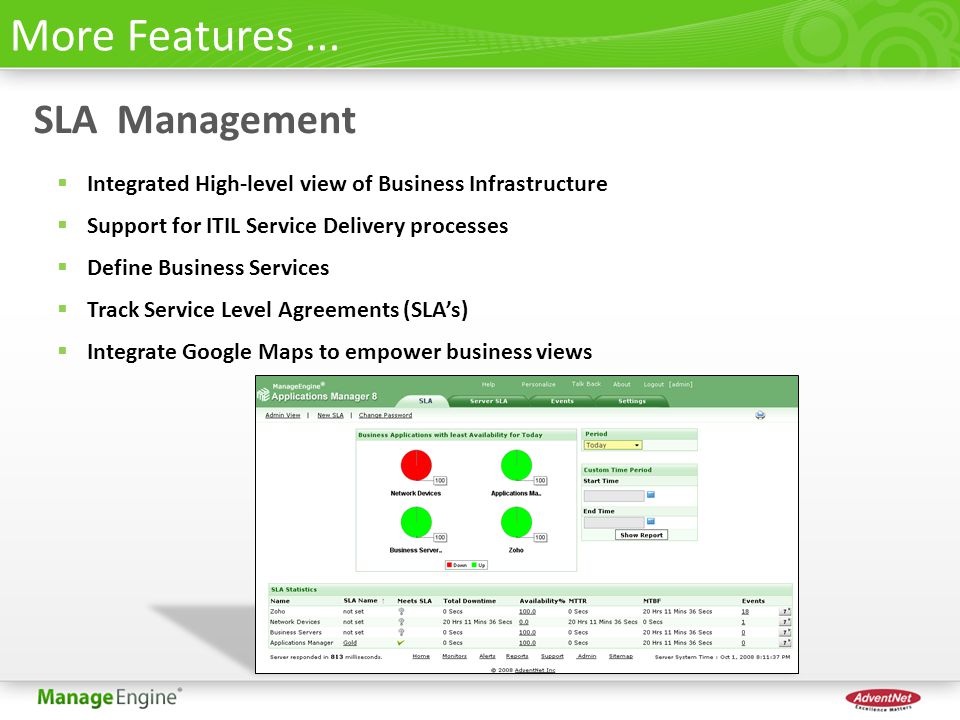Click the ManageEngine logo at slide bottom
The image size is (960, 720).
109,697
